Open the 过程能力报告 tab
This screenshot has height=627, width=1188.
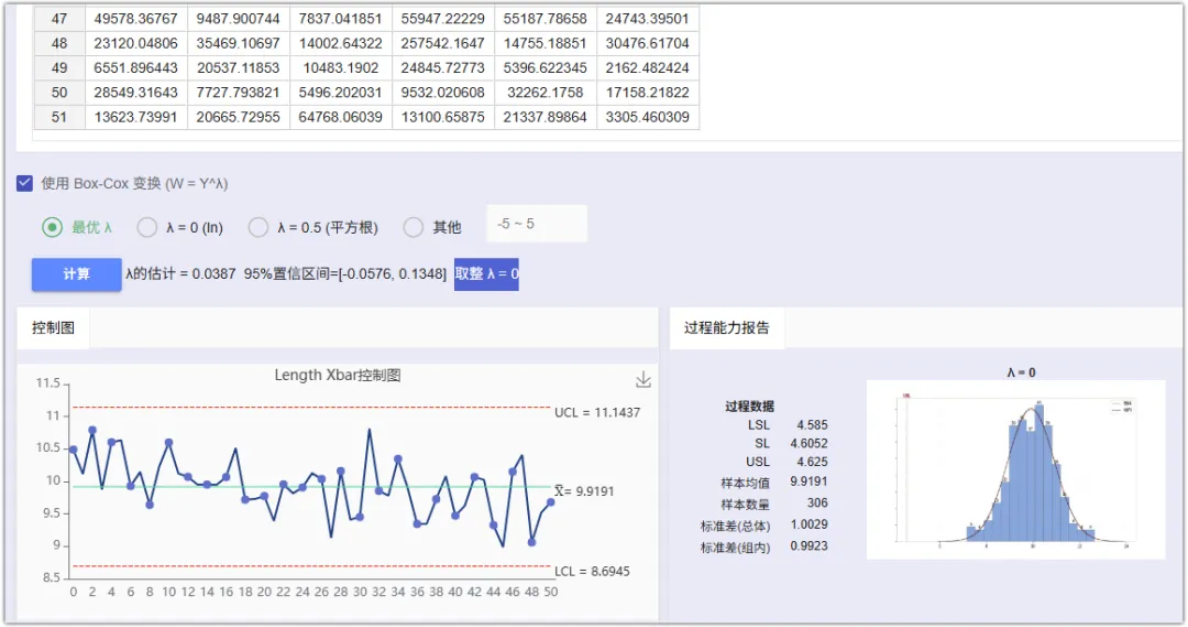(727, 328)
